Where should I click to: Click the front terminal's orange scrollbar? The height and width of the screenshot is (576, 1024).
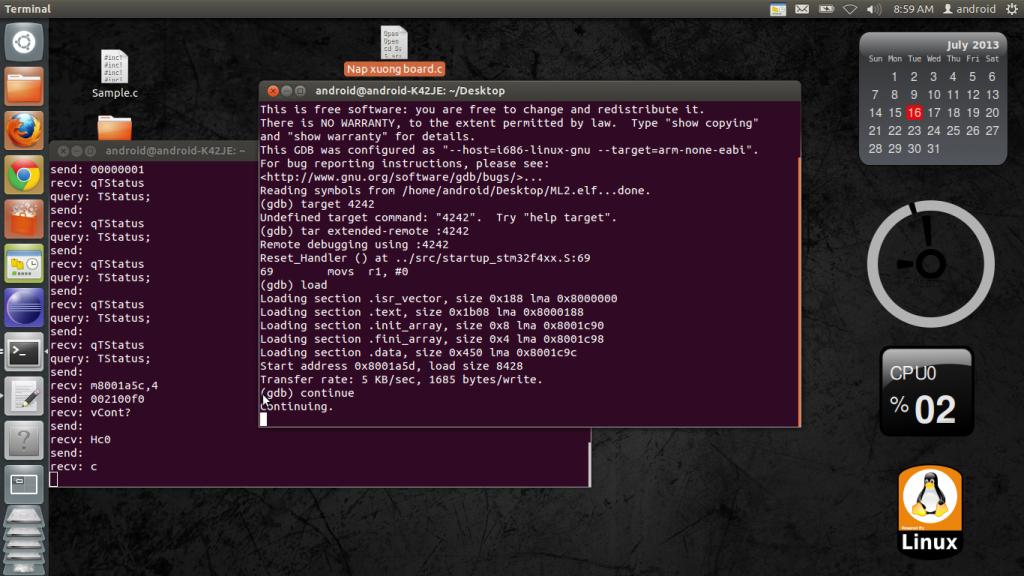(799, 291)
